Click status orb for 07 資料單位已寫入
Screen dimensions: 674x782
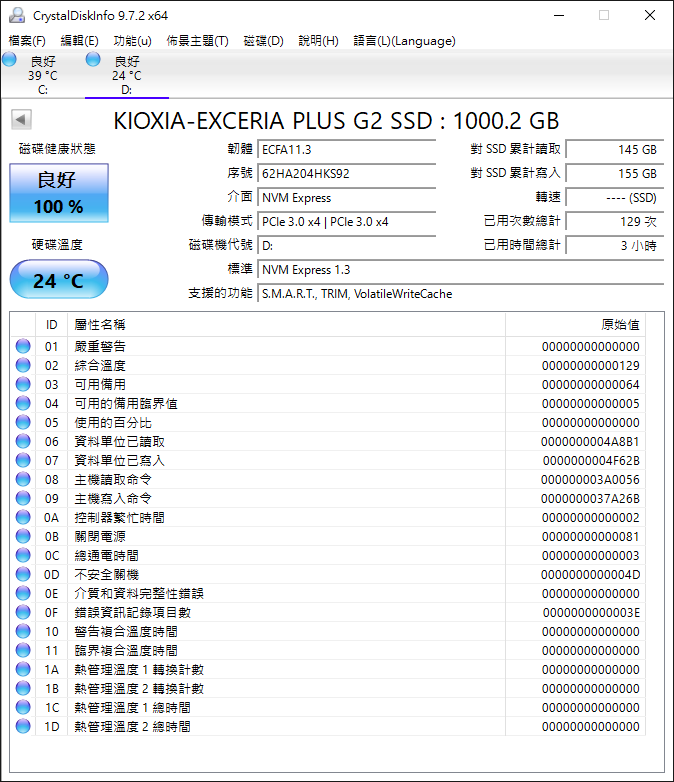23,460
